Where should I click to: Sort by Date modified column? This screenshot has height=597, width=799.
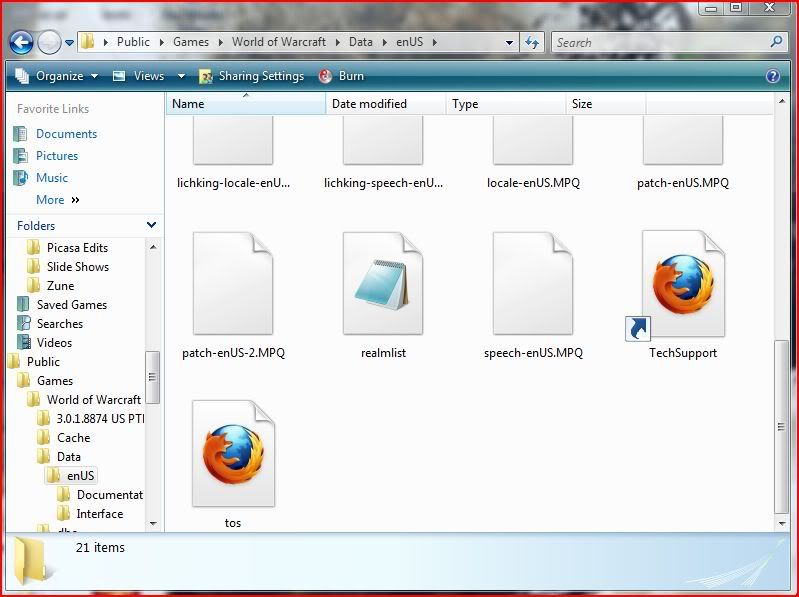(386, 104)
